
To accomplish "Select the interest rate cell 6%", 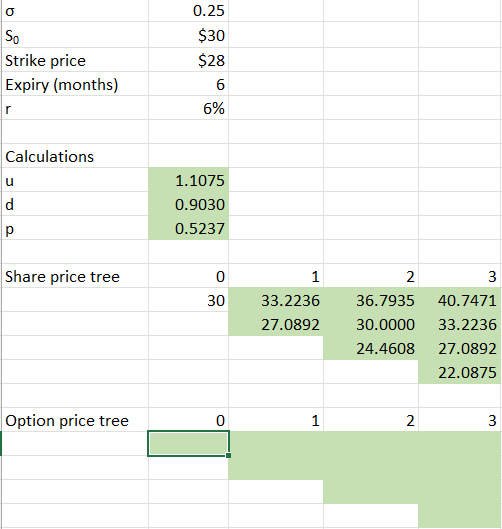I will (x=189, y=108).
